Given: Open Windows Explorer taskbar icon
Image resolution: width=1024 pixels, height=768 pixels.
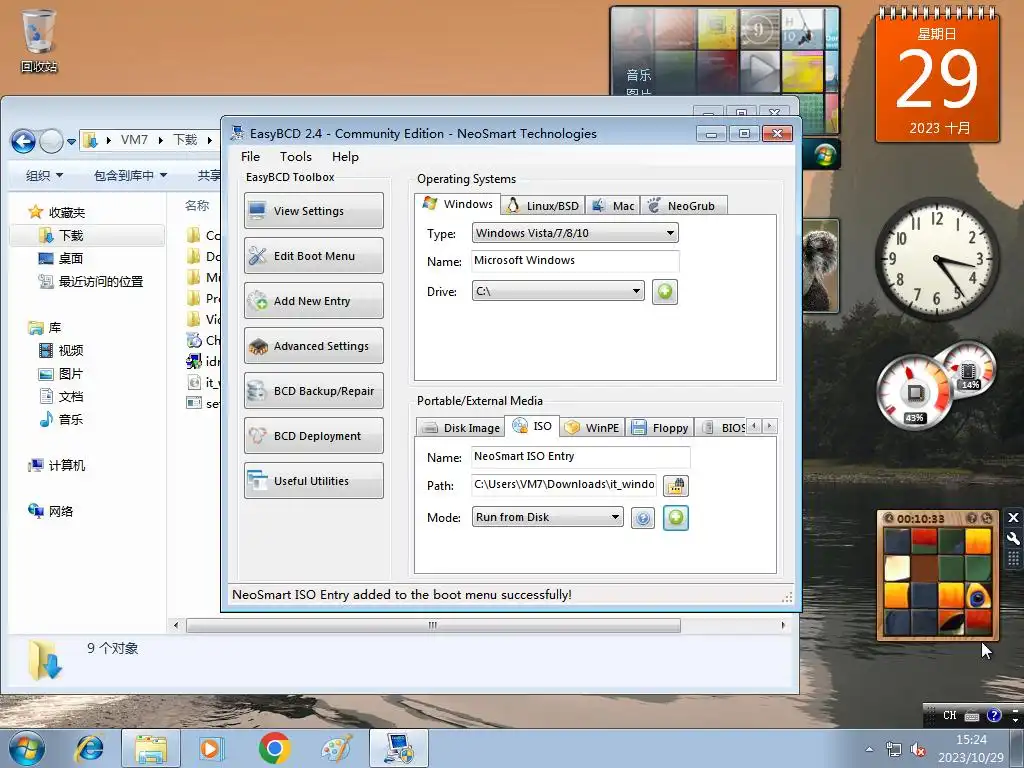Looking at the screenshot, I should pyautogui.click(x=151, y=748).
